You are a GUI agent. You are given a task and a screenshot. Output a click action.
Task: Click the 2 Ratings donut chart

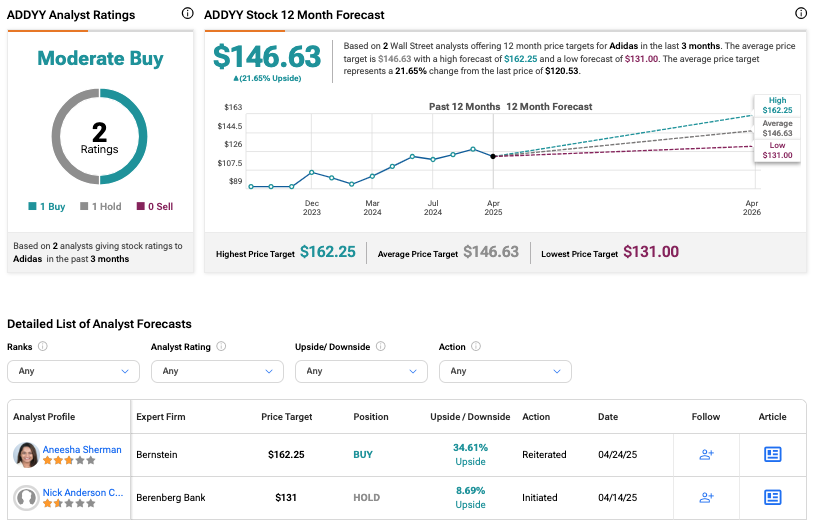[x=99, y=136]
